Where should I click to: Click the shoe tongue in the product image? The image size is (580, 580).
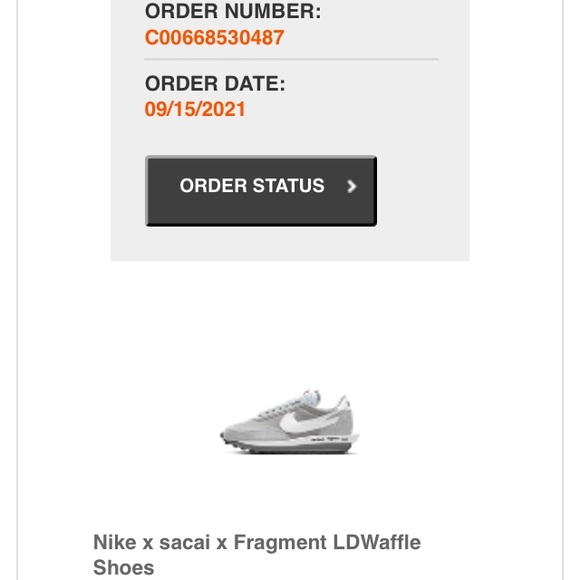click(x=312, y=397)
